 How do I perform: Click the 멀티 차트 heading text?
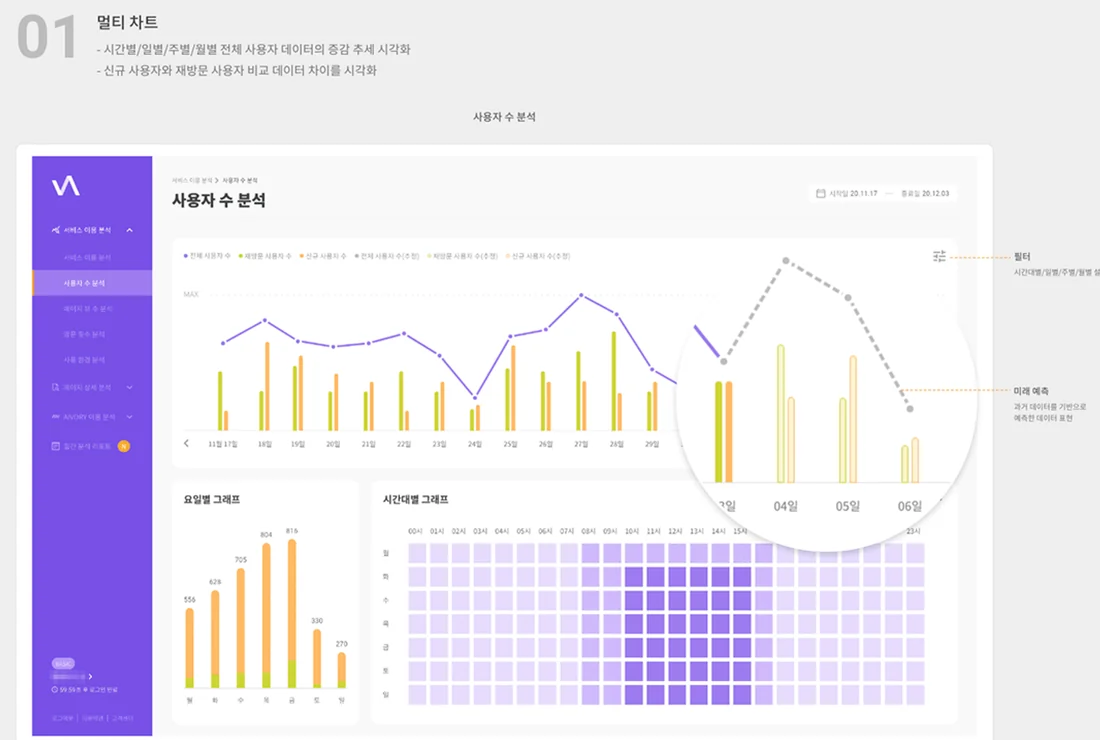[127, 22]
